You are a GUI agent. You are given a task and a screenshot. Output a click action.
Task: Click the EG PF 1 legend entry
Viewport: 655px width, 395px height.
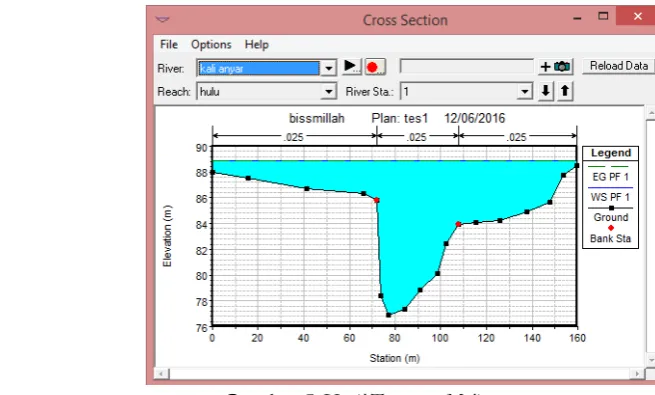tap(610, 177)
